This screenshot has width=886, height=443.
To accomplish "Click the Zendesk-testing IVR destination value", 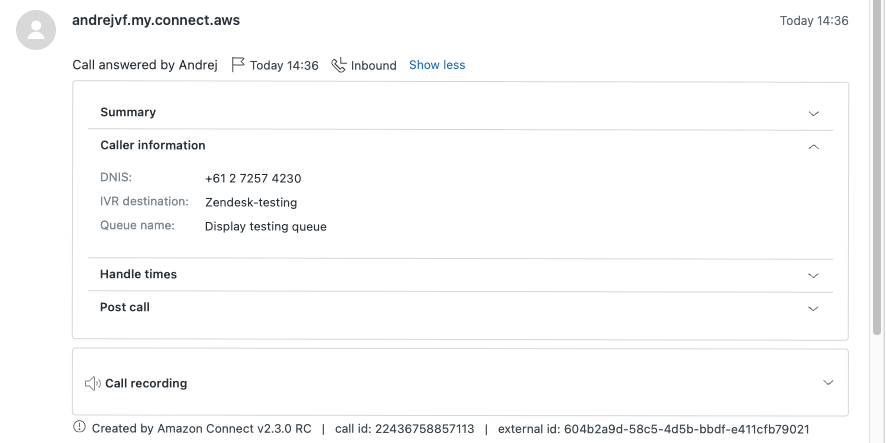I will coord(251,203).
